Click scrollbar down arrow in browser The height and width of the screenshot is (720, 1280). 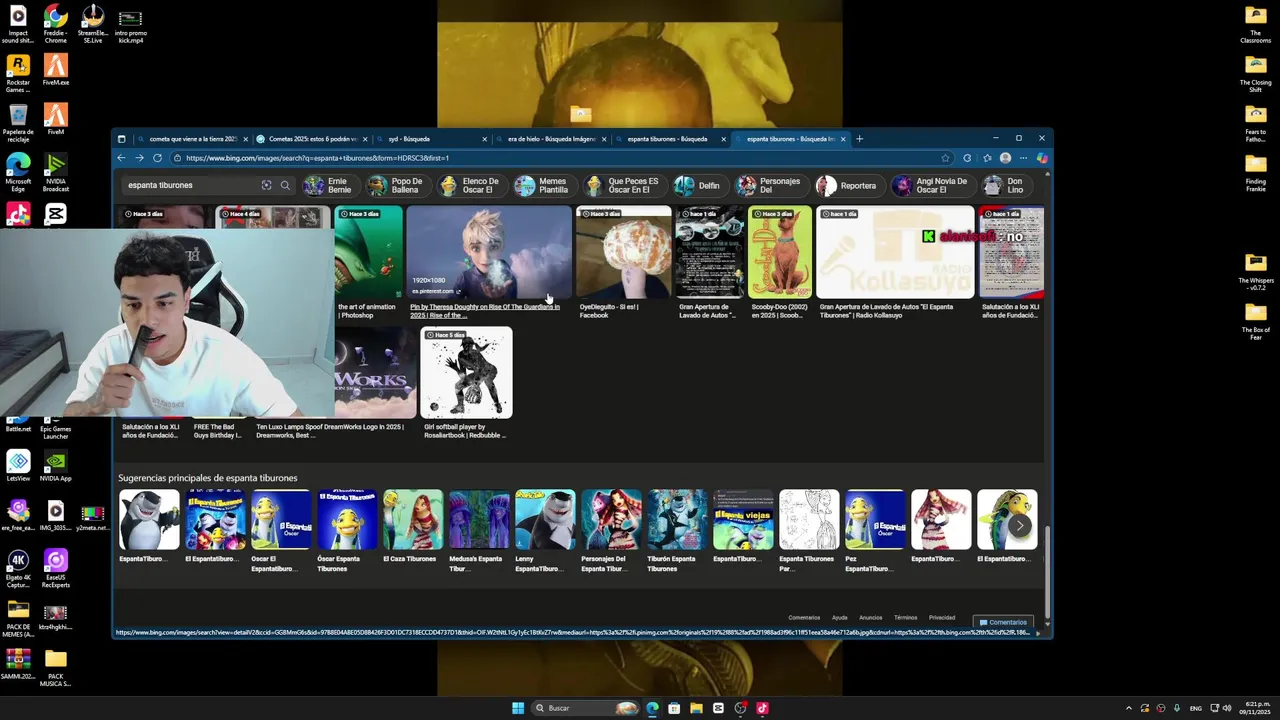[1047, 625]
